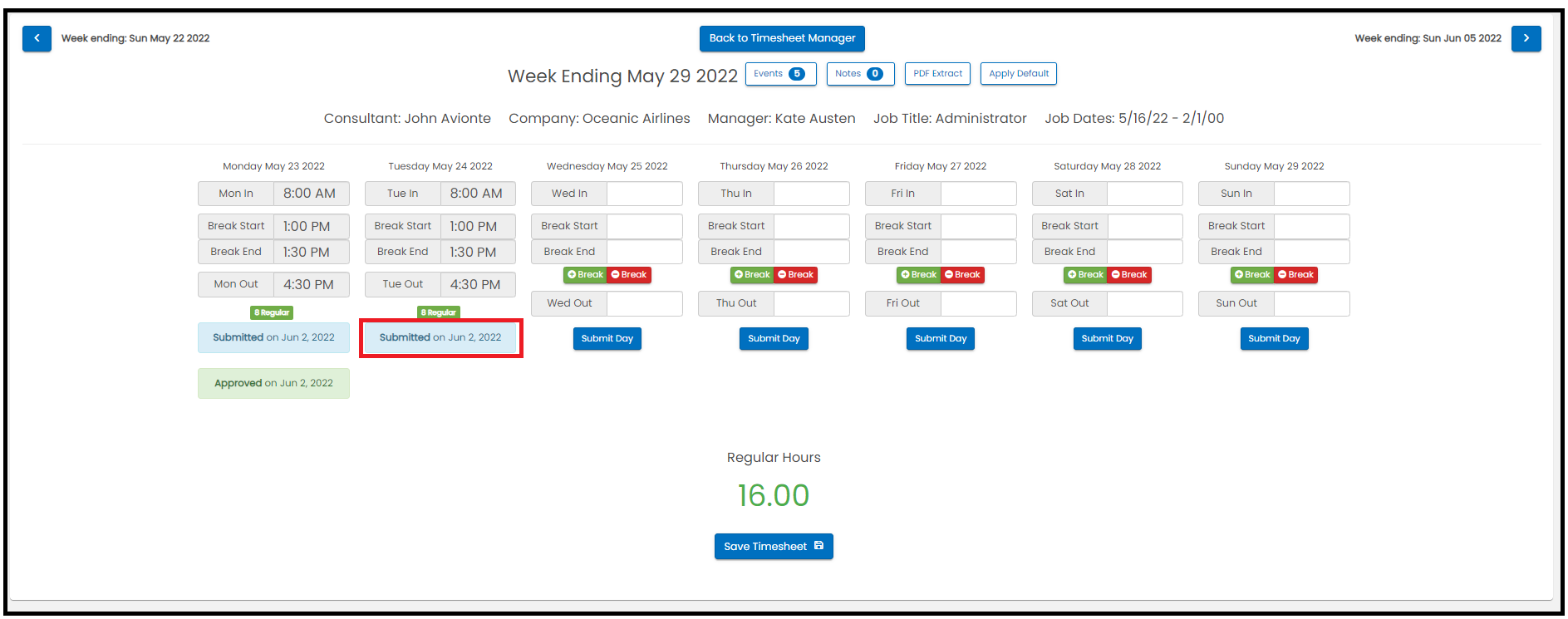This screenshot has width=1568, height=619.
Task: Submit Thursday's timesheet day
Action: (x=774, y=338)
